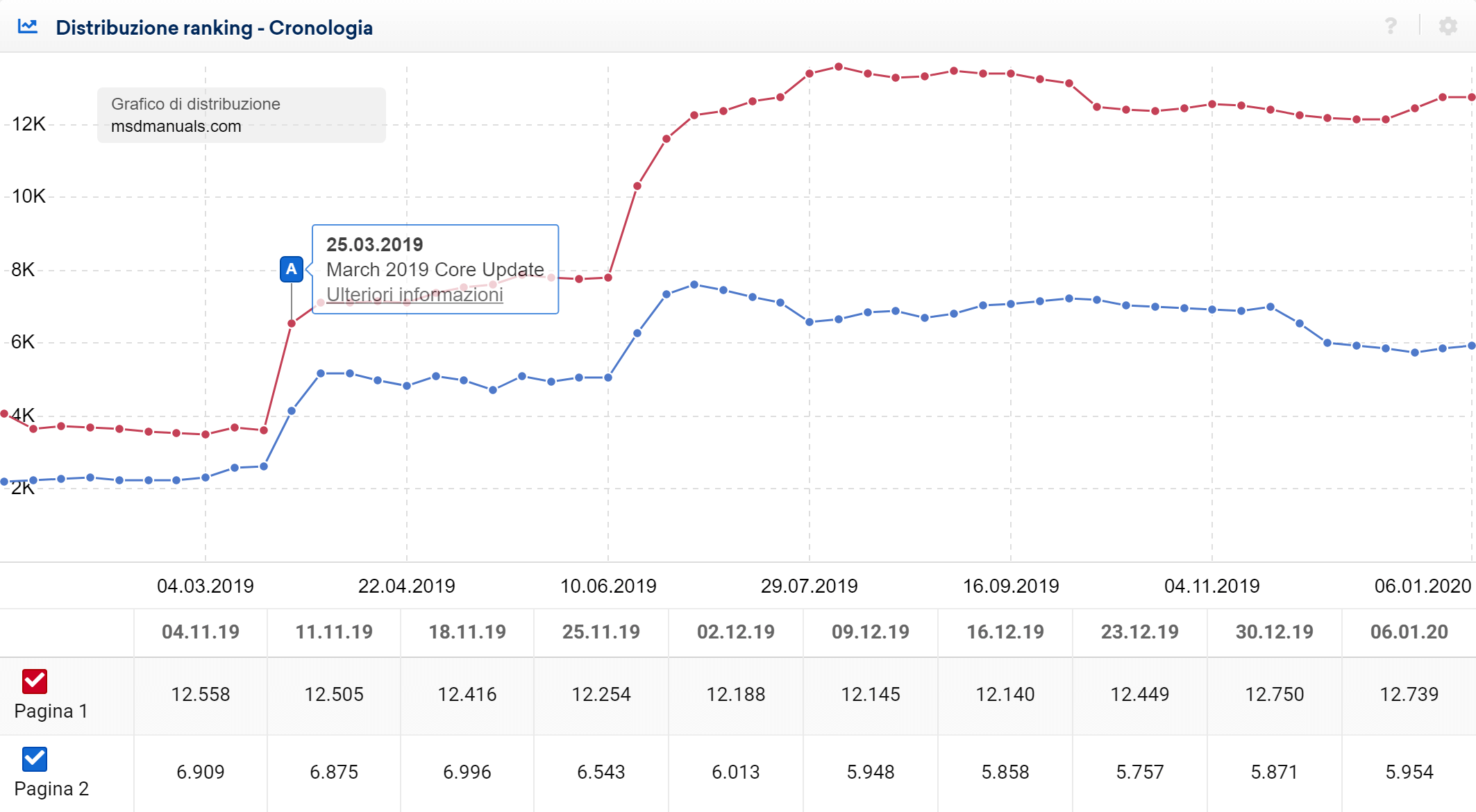The image size is (1476, 812).
Task: Click the March 2019 Core Update text
Action: click(435, 269)
